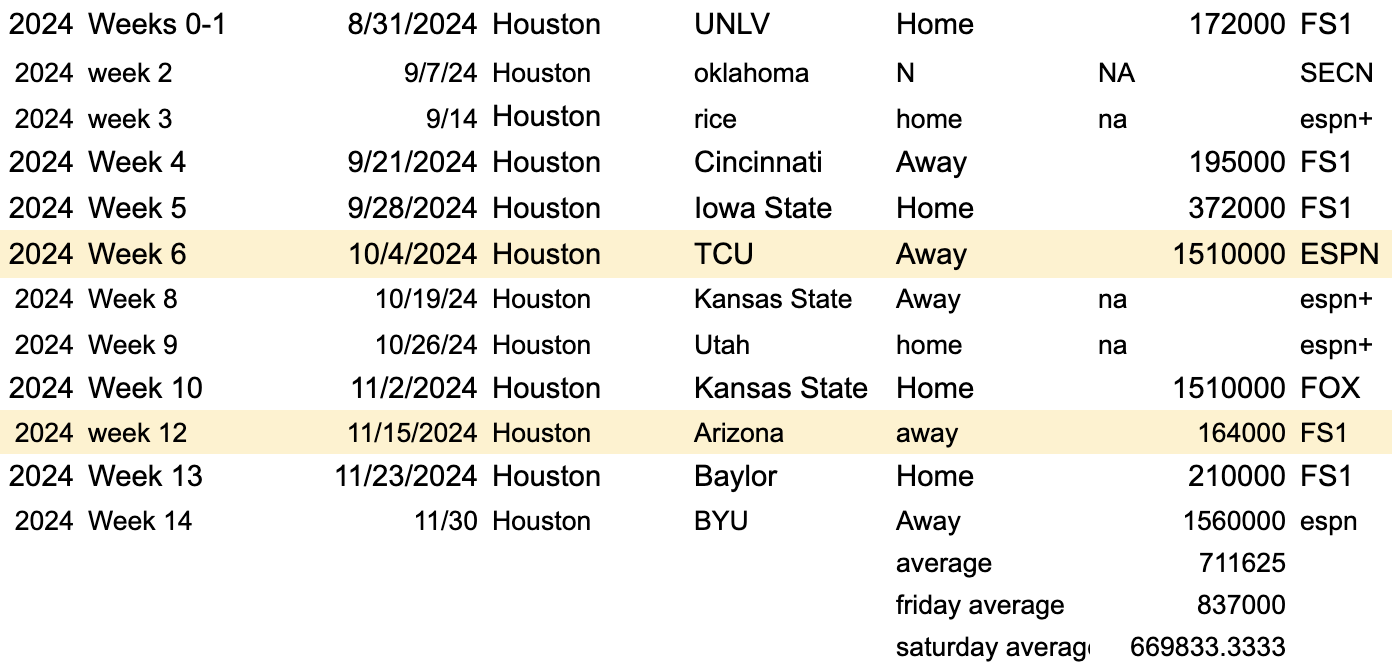This screenshot has height=664, width=1392.
Task: Click the 10/4/2024 date cell
Action: coord(412,254)
